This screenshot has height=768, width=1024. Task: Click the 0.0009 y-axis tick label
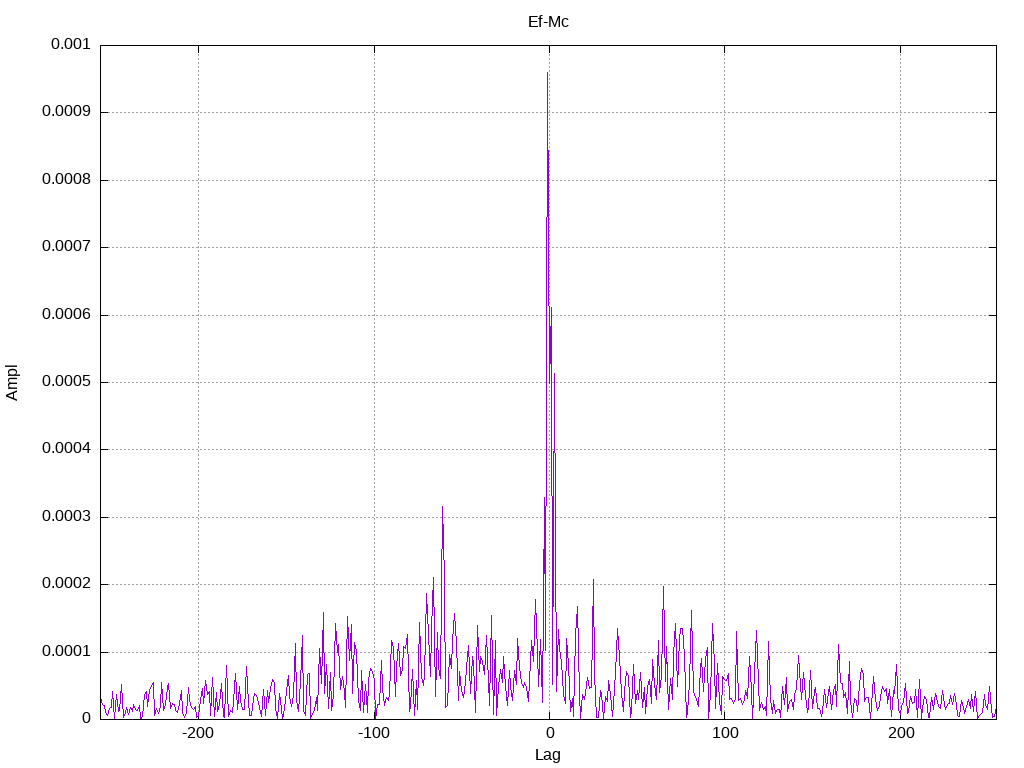tap(67, 112)
